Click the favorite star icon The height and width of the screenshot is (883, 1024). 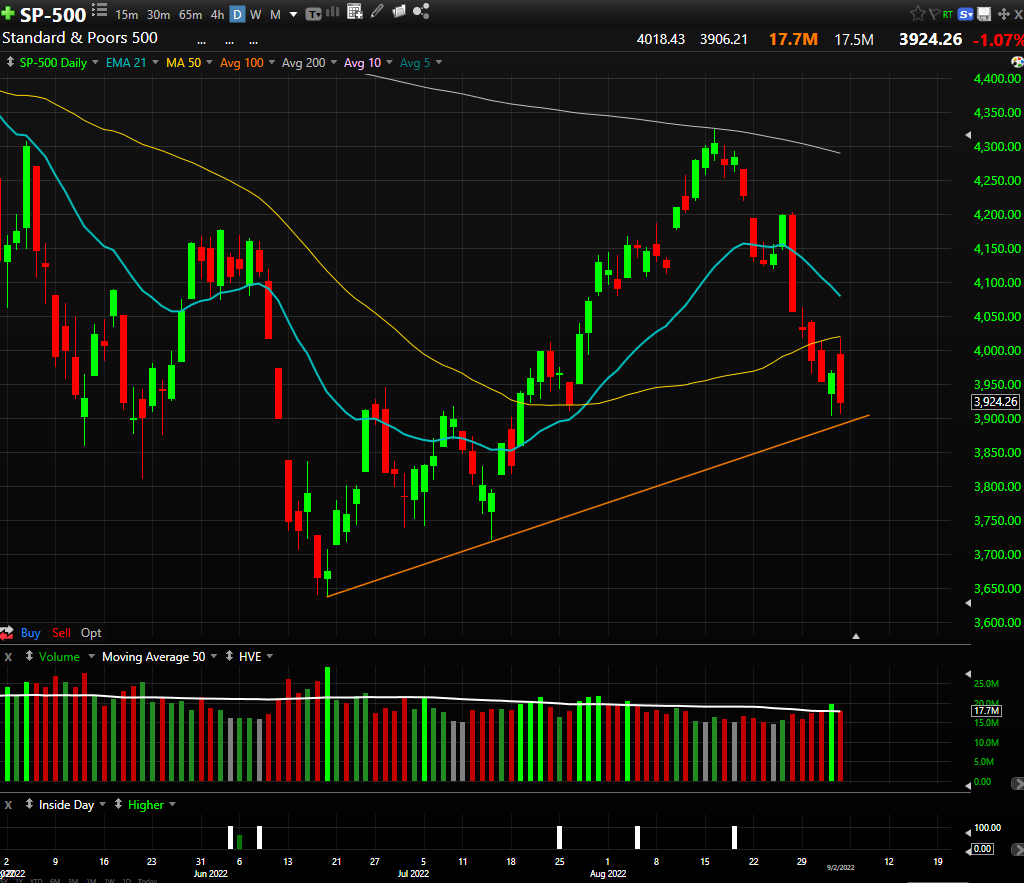918,13
